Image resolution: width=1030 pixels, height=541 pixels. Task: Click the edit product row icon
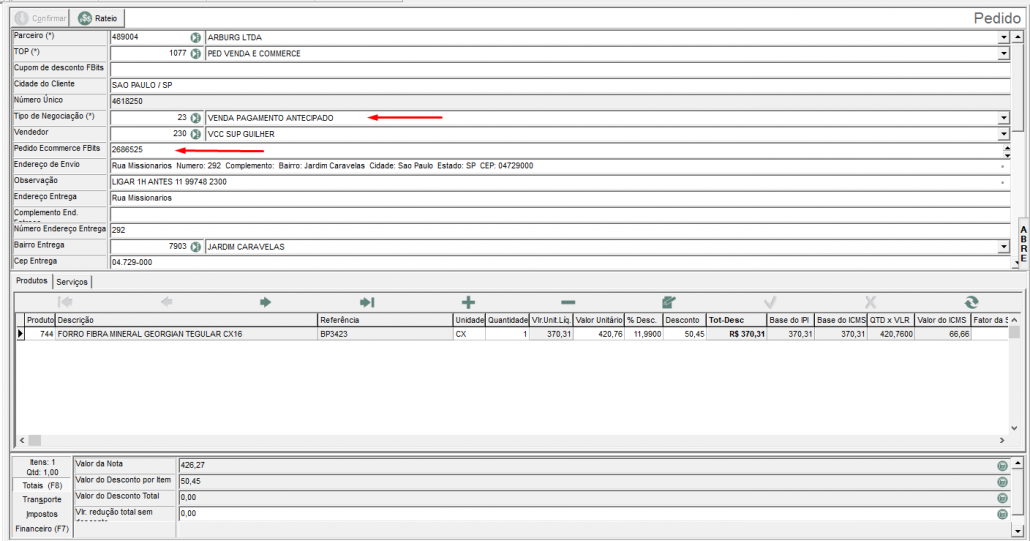pos(669,302)
